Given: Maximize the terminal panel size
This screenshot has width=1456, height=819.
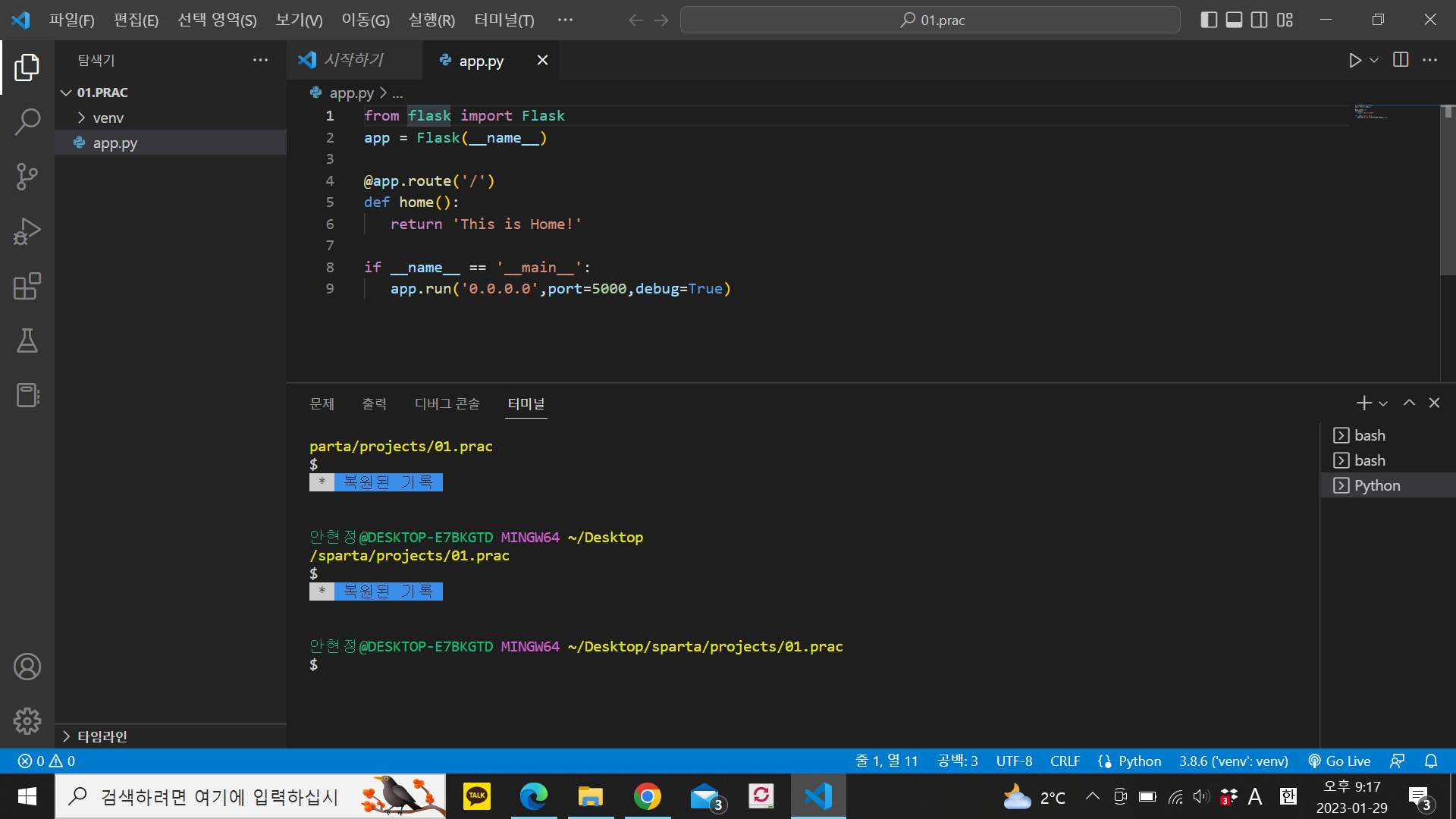Looking at the screenshot, I should (1409, 403).
